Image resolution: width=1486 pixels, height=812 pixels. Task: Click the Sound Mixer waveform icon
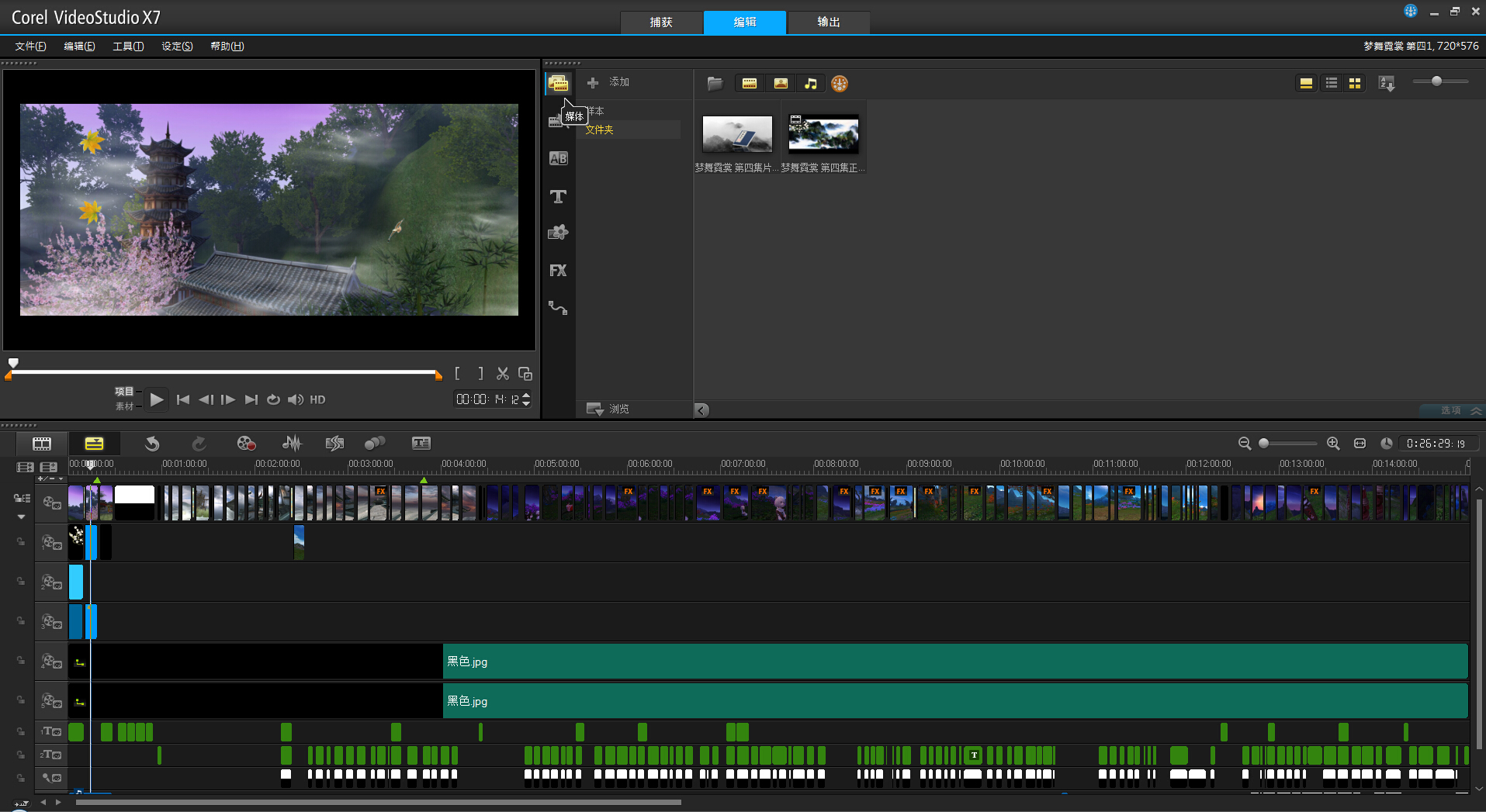[292, 443]
